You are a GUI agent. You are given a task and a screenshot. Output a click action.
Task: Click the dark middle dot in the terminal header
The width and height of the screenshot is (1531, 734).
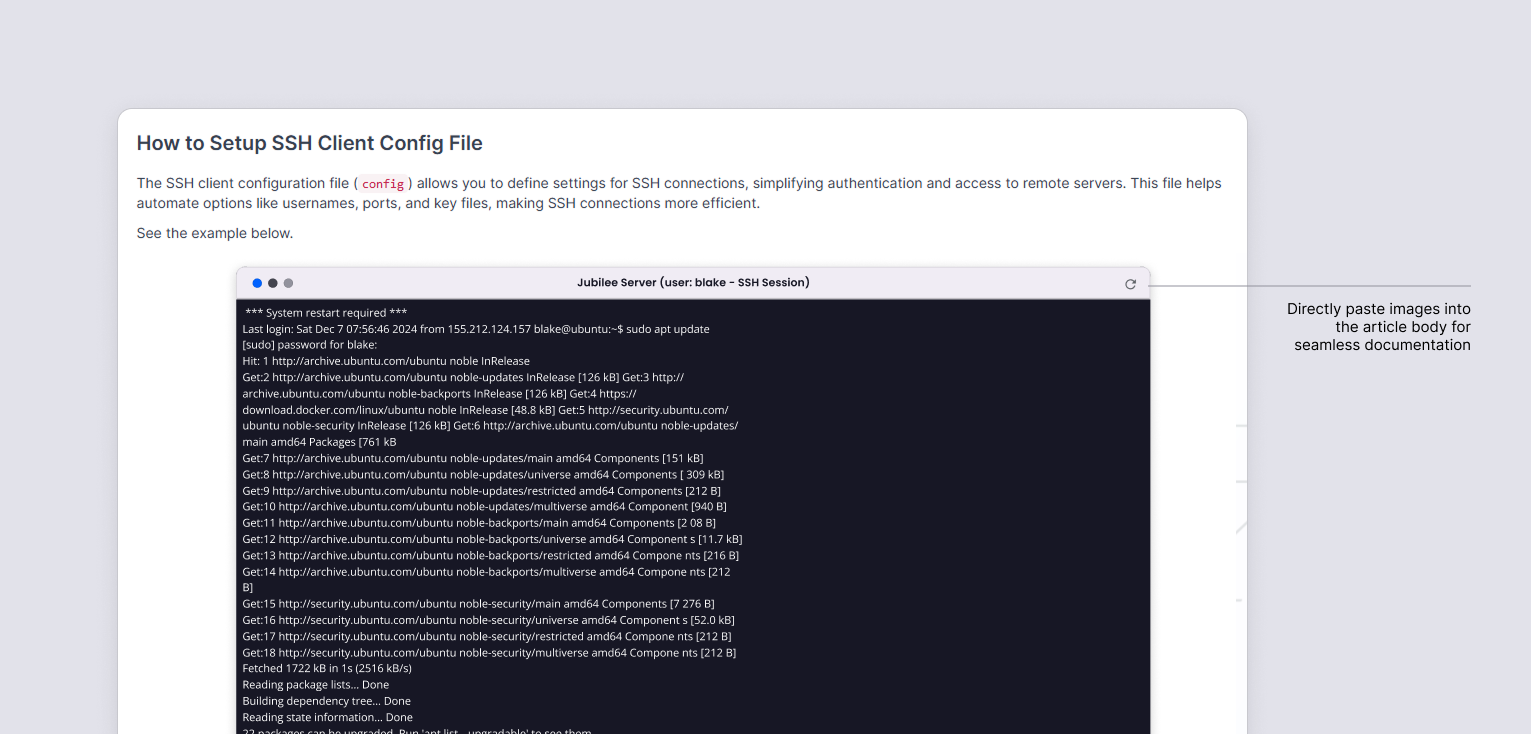(273, 283)
